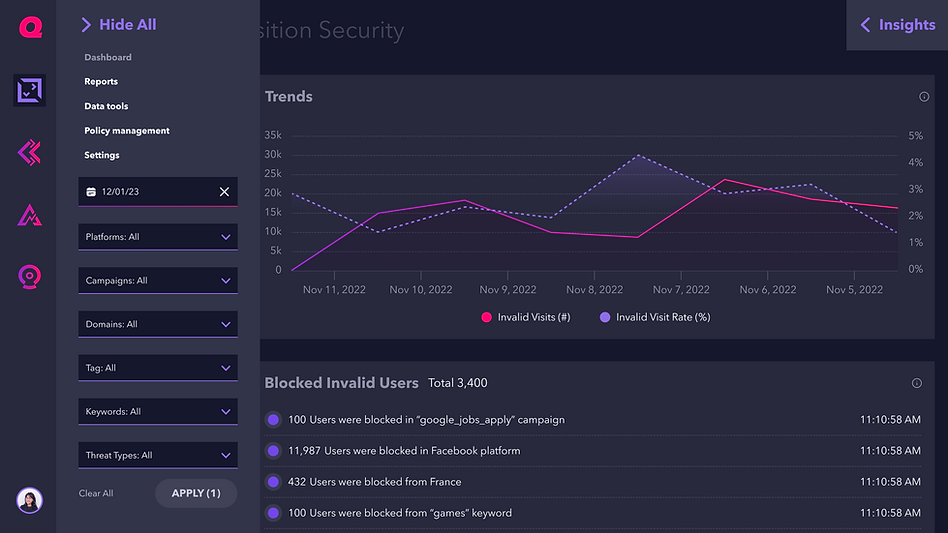Click the Nov 10, 2022 axis label

(x=421, y=289)
